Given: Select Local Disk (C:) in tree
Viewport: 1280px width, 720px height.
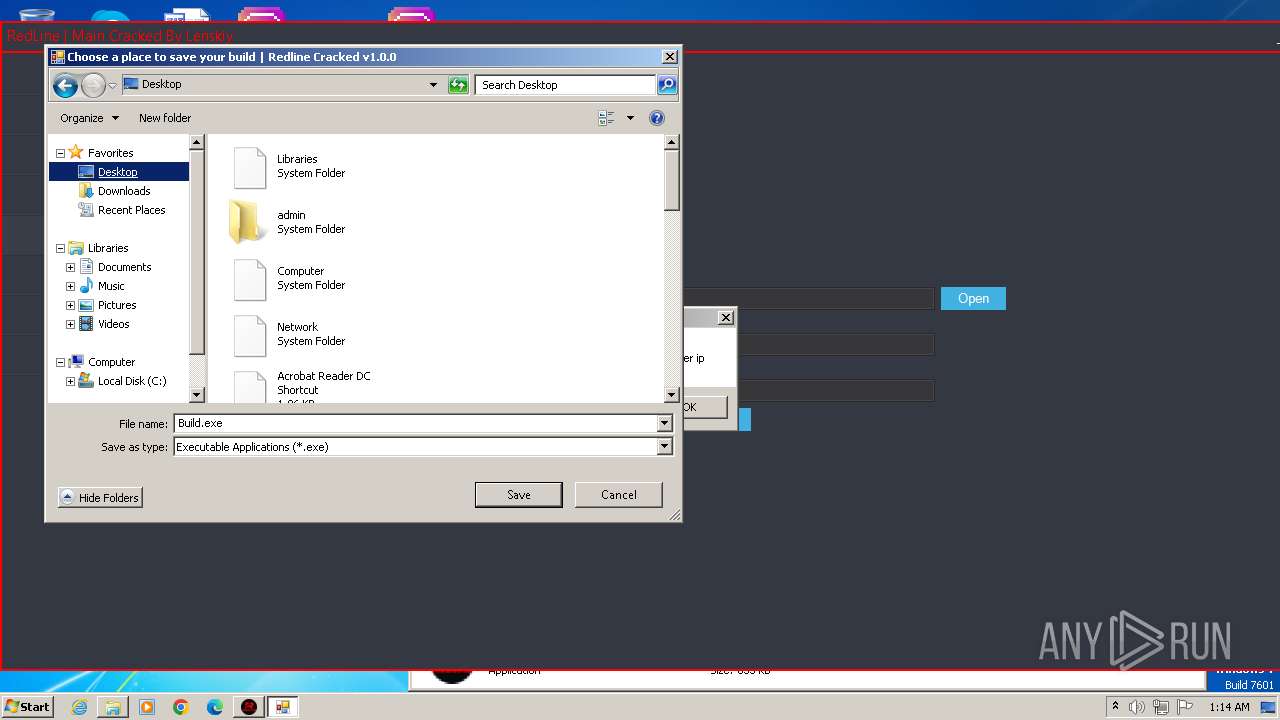Looking at the screenshot, I should coord(132,381).
